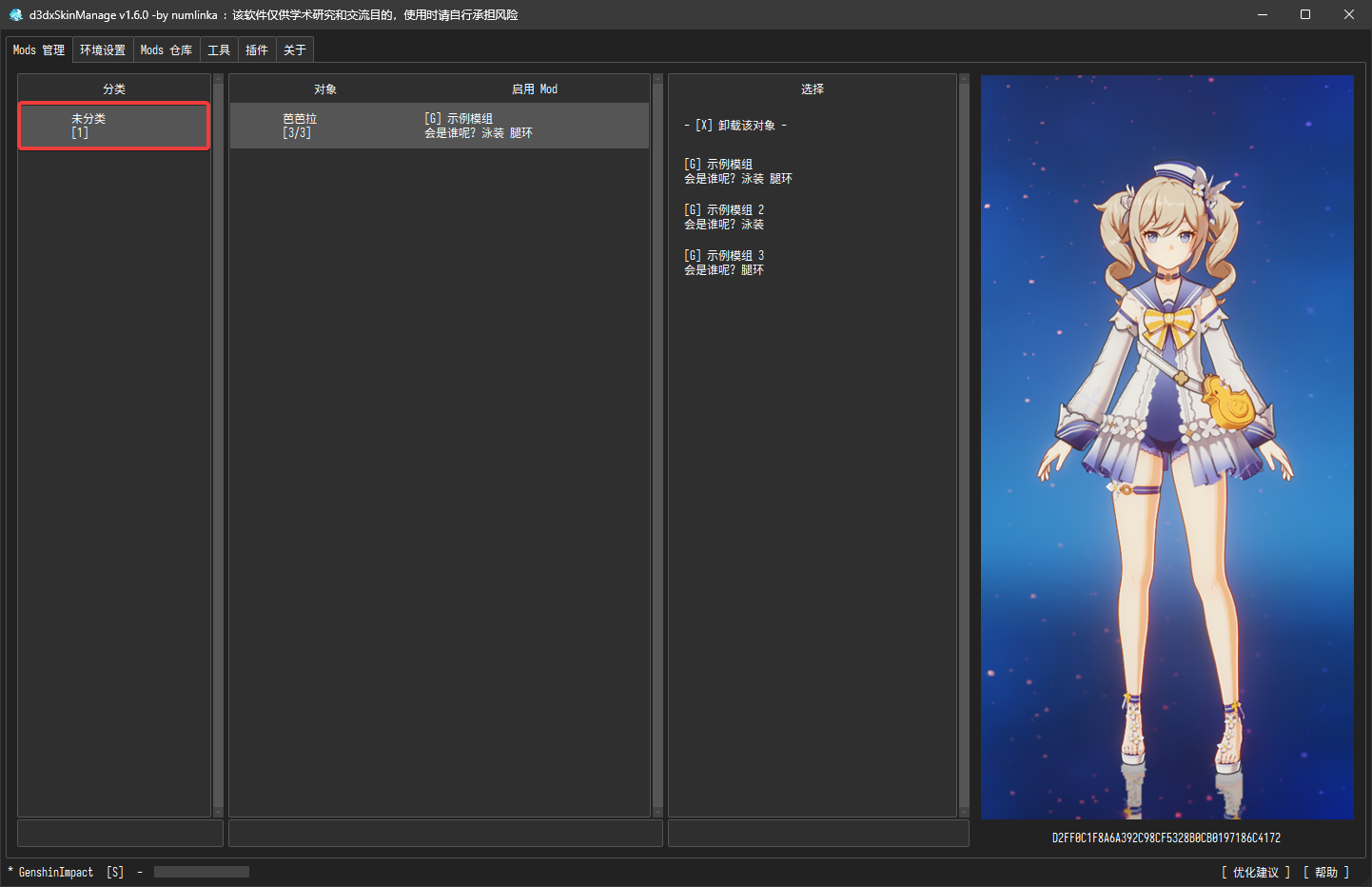The height and width of the screenshot is (887, 1372).
Task: Go to the 关于 tab
Action: [x=295, y=50]
